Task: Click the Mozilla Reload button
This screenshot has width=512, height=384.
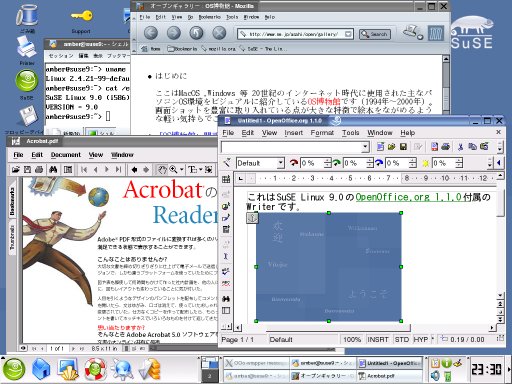Action: (x=197, y=33)
